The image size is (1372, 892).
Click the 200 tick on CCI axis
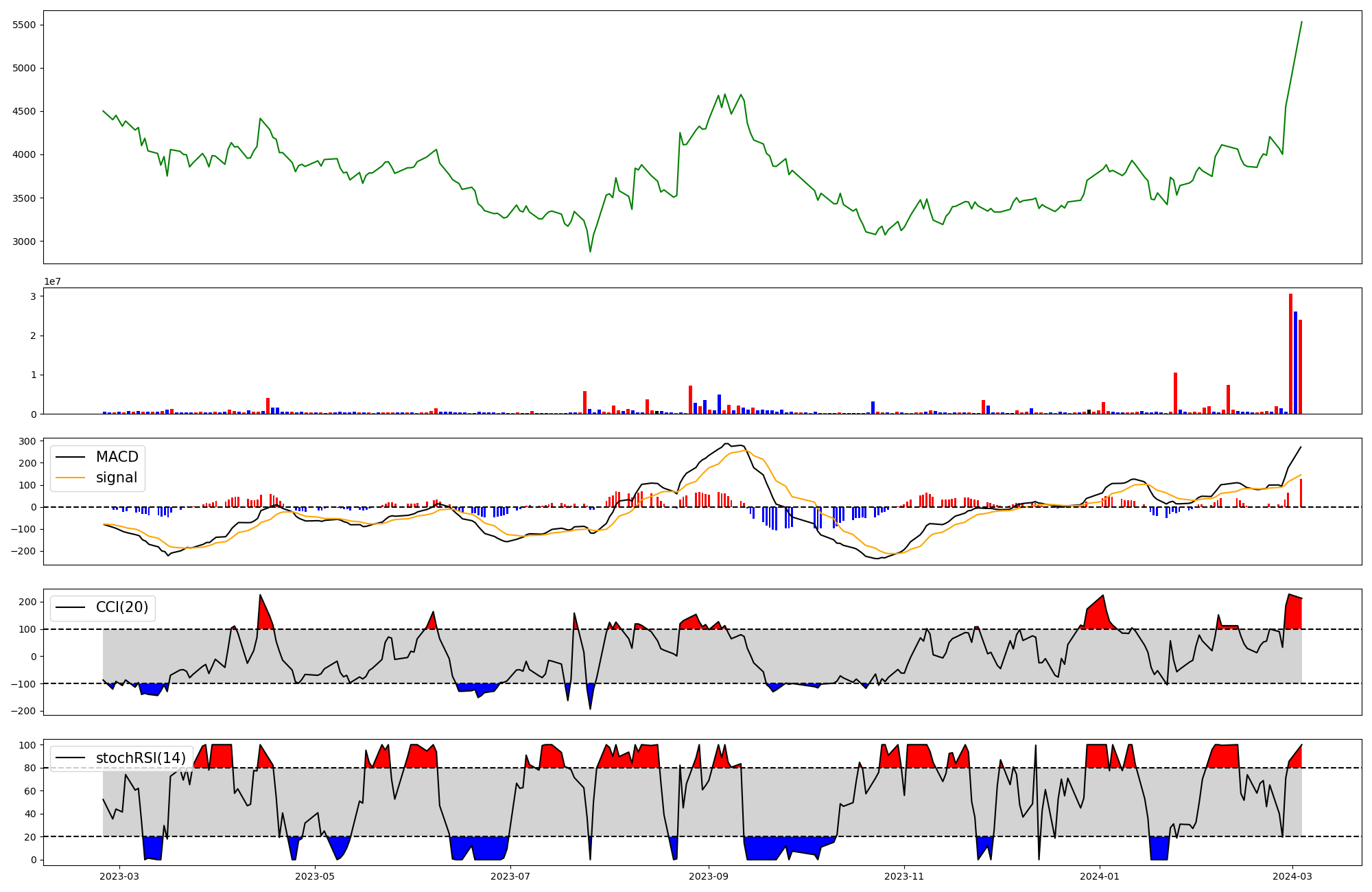(28, 602)
